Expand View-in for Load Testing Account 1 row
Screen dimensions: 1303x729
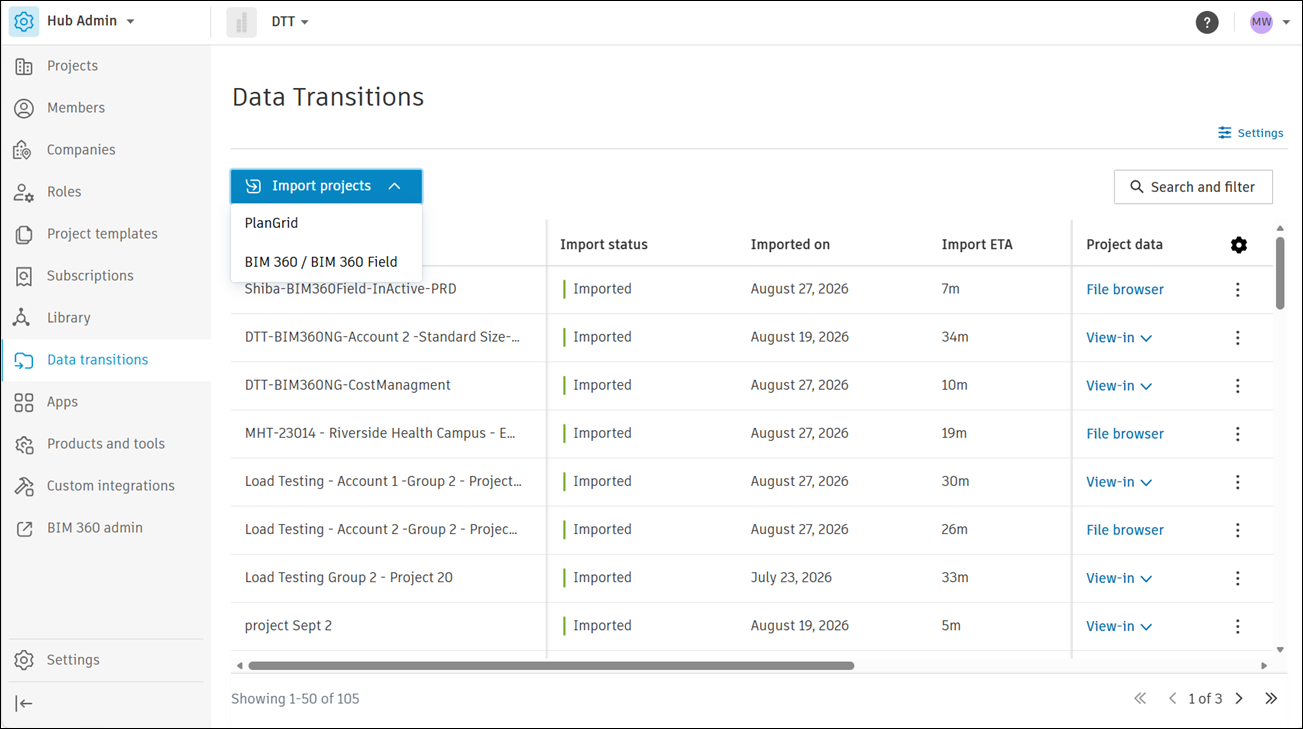click(x=1119, y=482)
